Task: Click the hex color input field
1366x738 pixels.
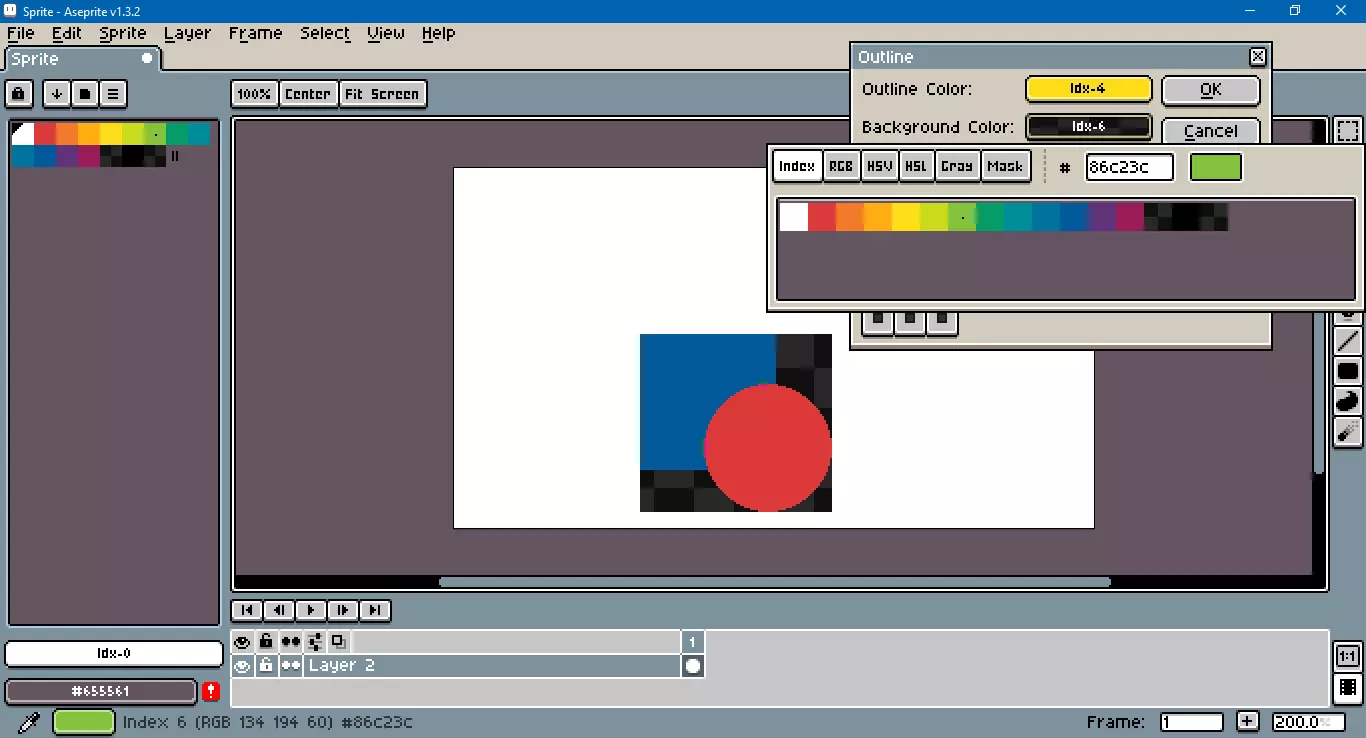Action: click(1129, 167)
